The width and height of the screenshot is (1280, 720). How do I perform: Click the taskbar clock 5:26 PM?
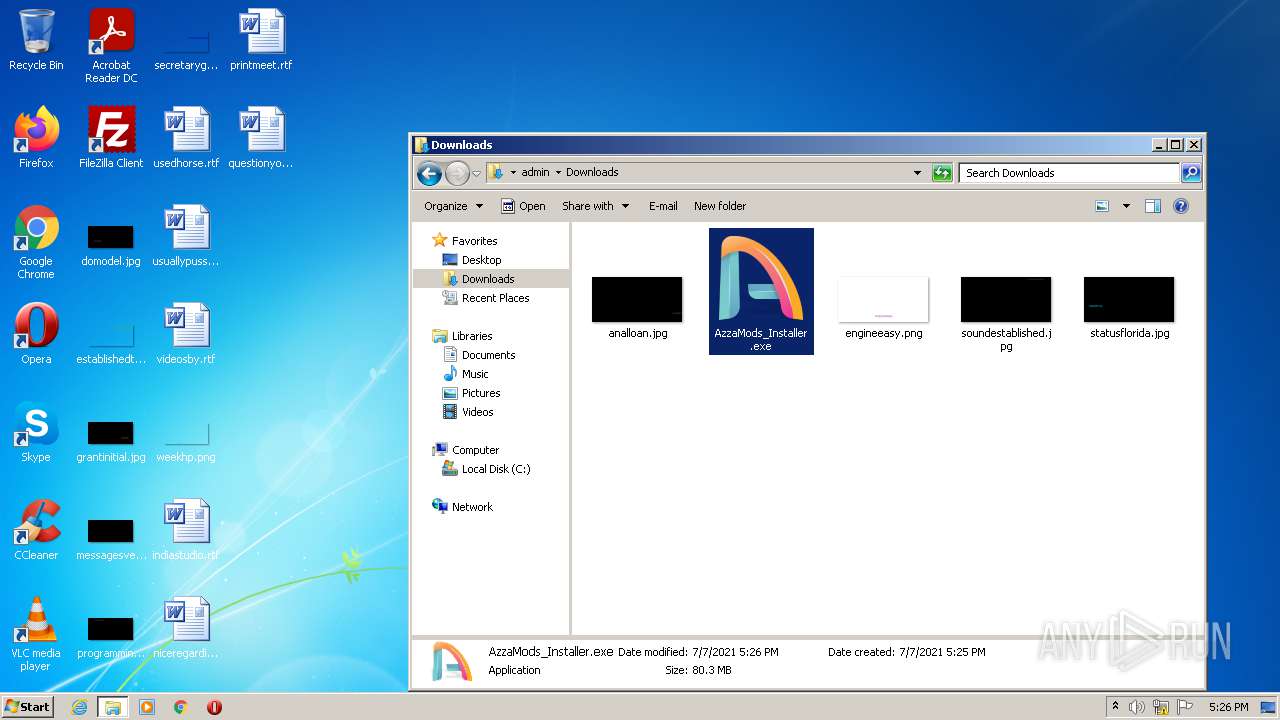pos(1228,707)
